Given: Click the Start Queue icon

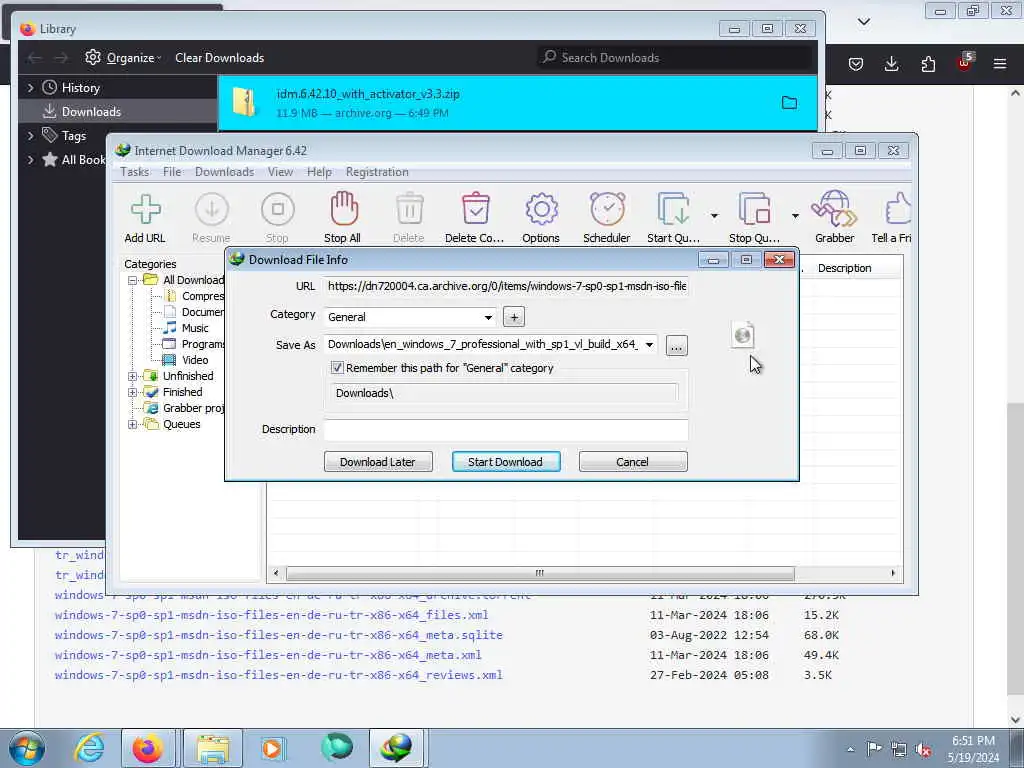Looking at the screenshot, I should 673,210.
